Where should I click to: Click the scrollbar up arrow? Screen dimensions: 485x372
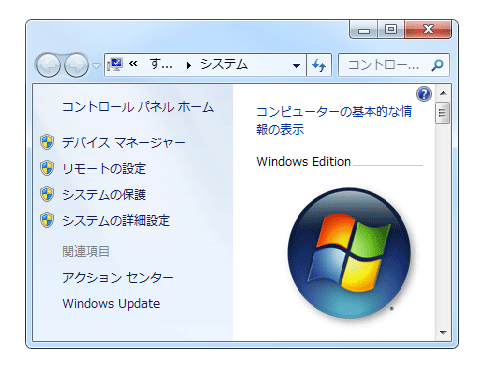(443, 93)
